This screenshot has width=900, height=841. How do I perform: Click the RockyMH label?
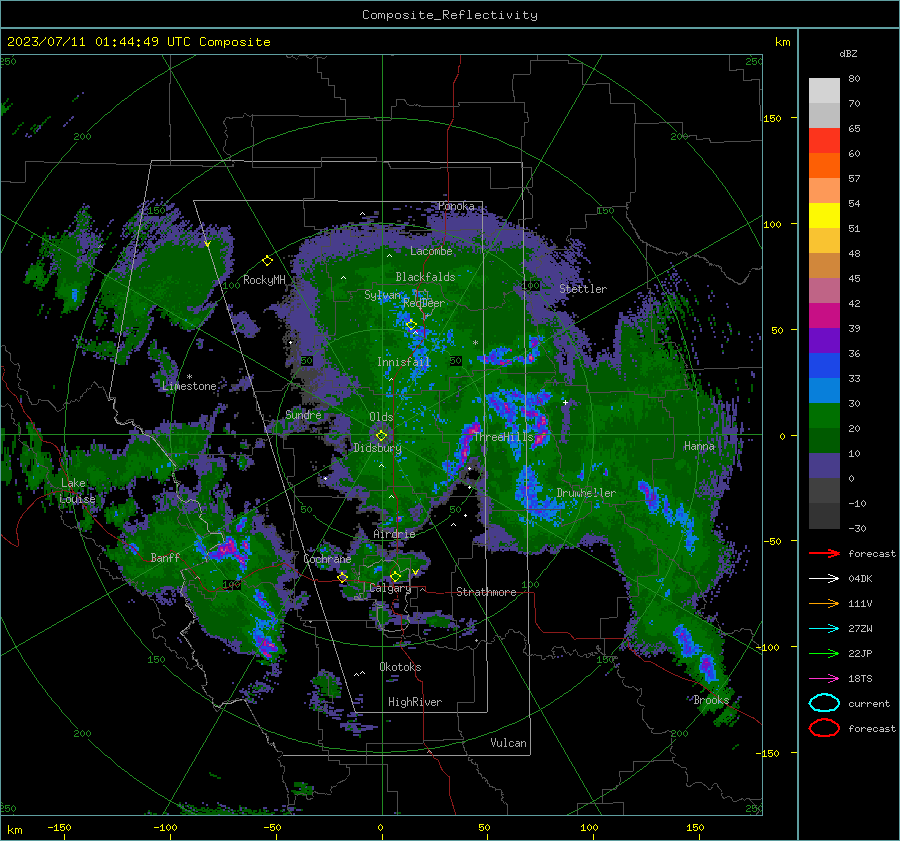coord(264,280)
